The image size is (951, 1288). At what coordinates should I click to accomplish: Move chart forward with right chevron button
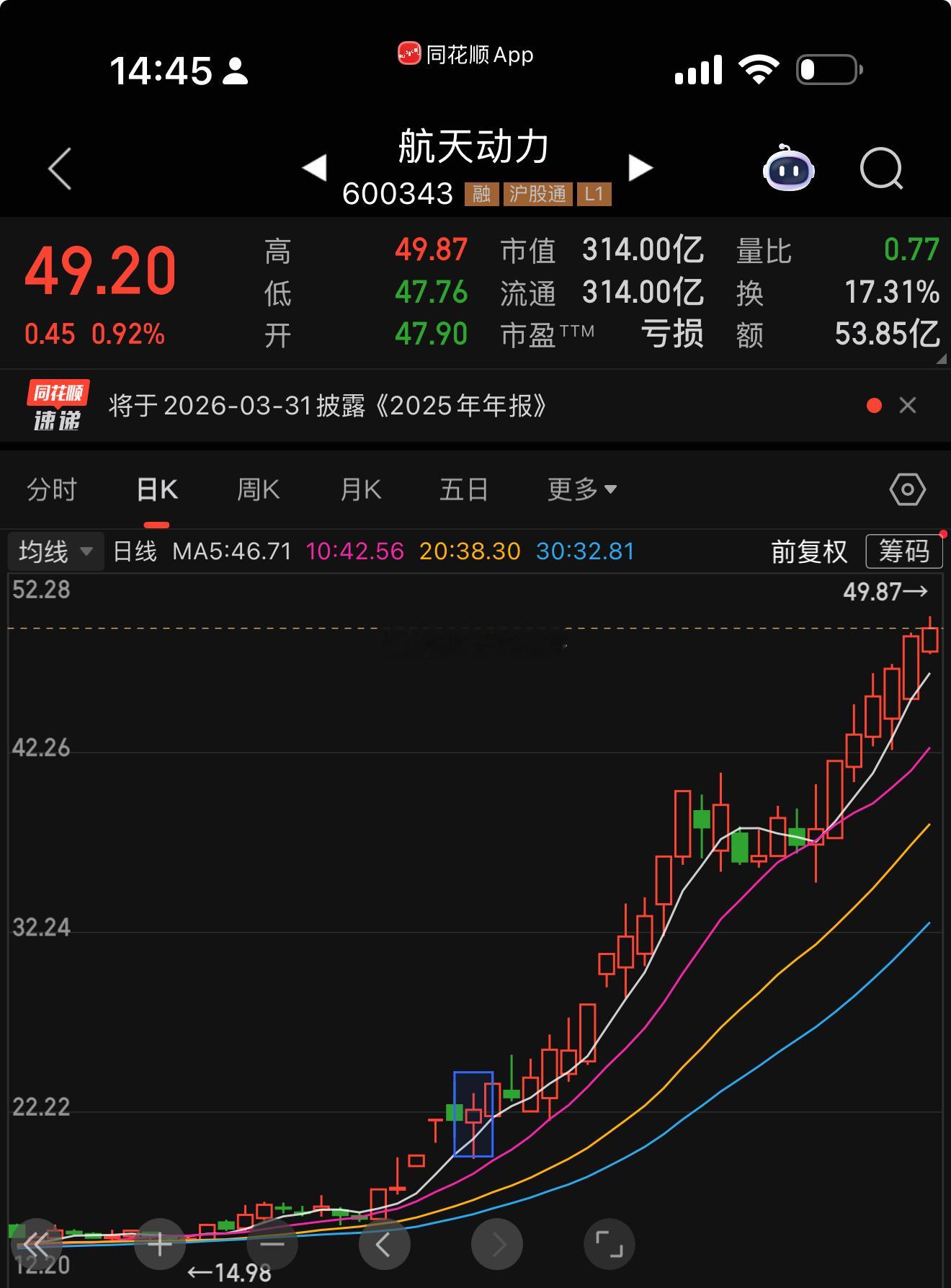pyautogui.click(x=496, y=1244)
